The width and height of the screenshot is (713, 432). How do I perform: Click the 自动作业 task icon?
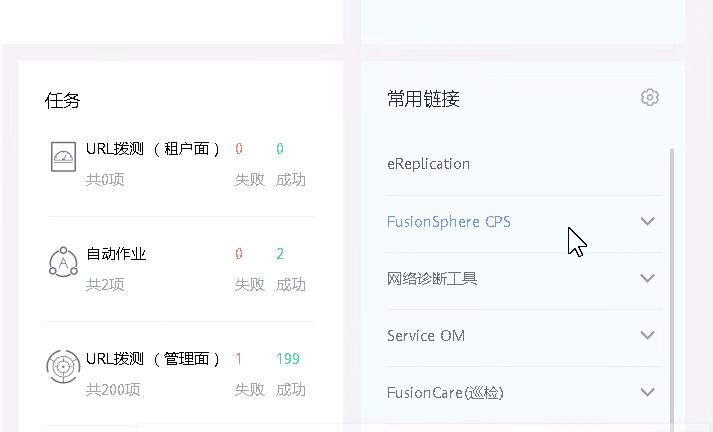coord(63,262)
